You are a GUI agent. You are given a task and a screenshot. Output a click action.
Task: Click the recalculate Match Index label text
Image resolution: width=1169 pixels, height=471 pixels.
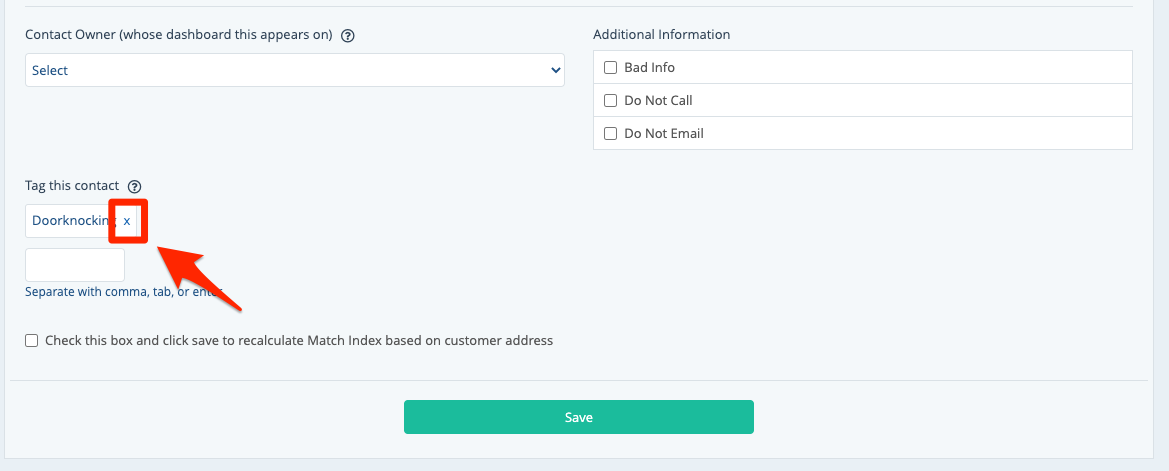[299, 341]
